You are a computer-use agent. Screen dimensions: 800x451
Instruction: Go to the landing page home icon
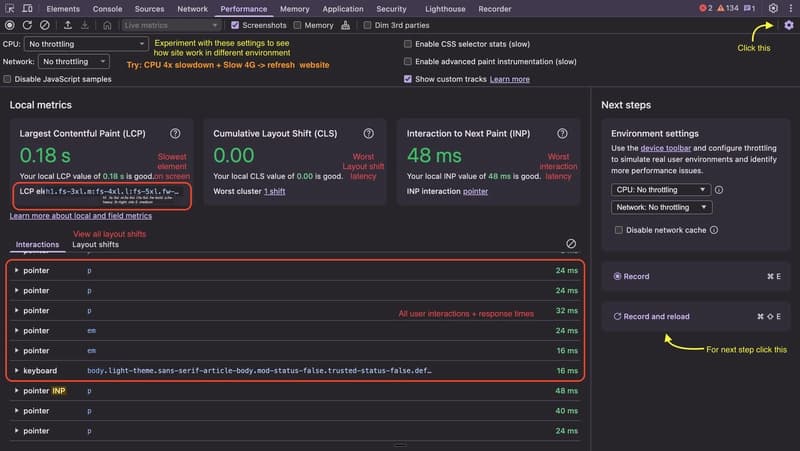tap(107, 25)
